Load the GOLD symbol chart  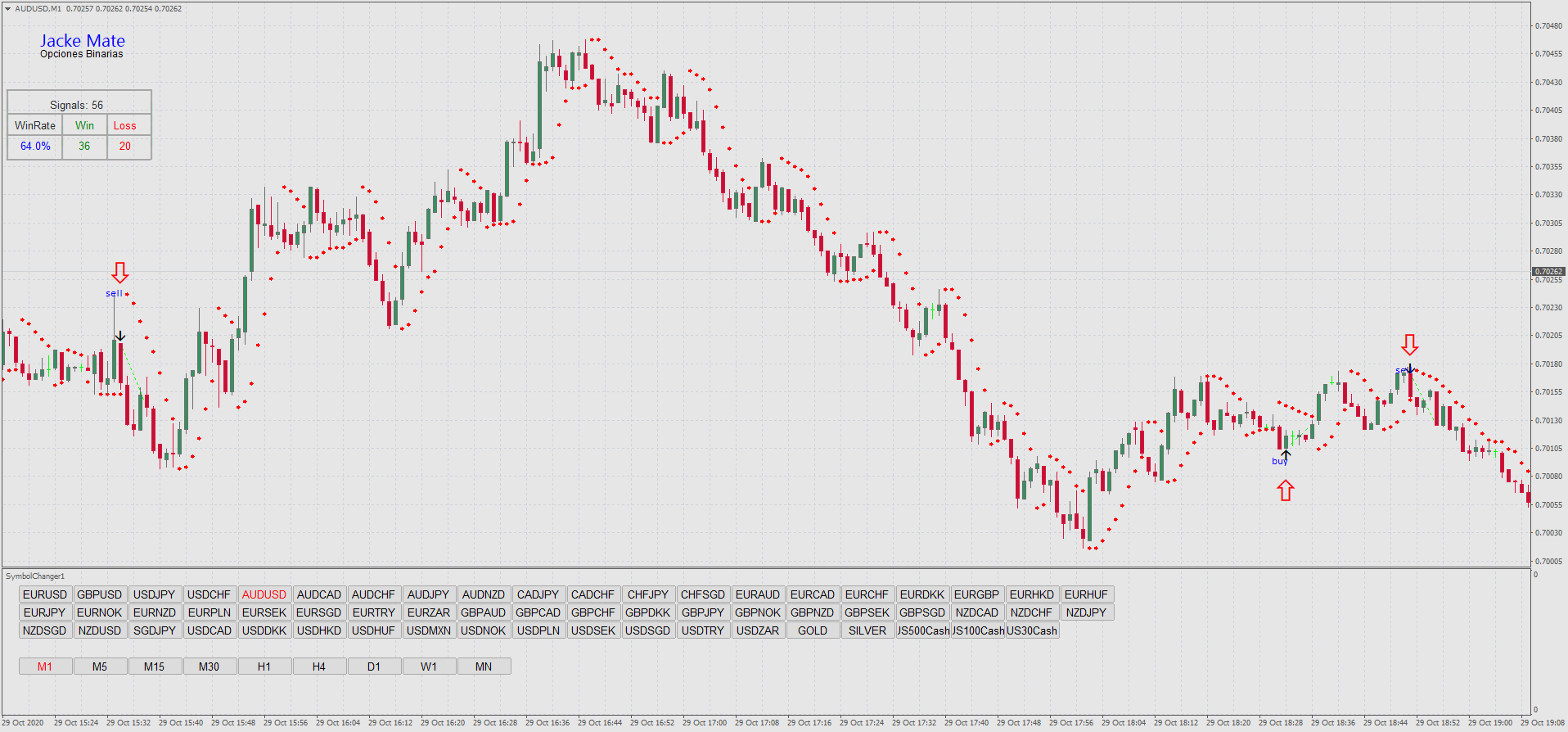(813, 630)
